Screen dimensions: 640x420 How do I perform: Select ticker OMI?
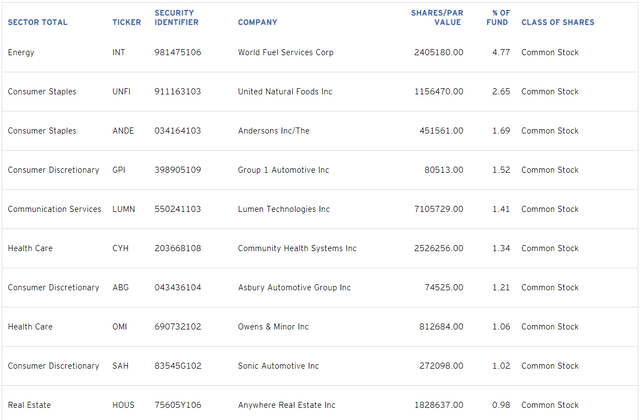tap(120, 327)
